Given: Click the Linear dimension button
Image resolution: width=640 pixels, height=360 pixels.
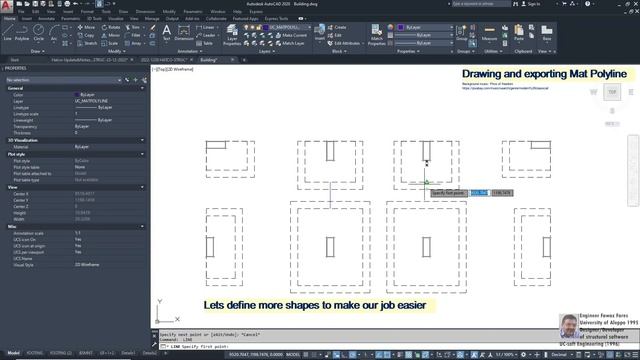Looking at the screenshot, I should click(x=205, y=27).
